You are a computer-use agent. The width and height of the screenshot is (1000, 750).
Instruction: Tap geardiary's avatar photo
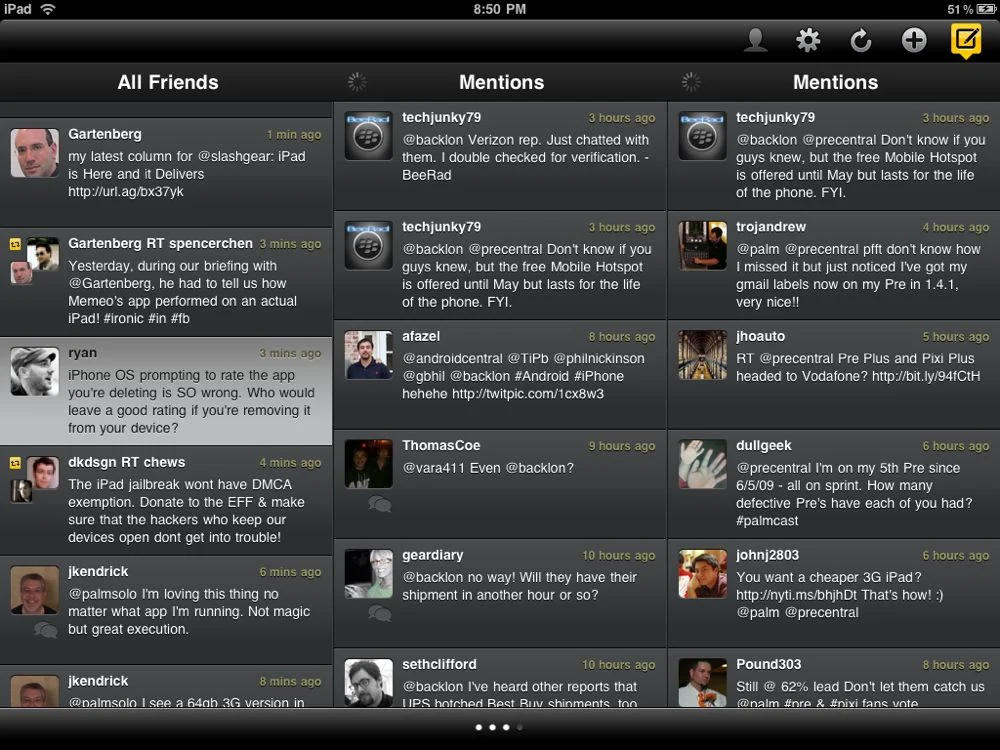coord(369,573)
